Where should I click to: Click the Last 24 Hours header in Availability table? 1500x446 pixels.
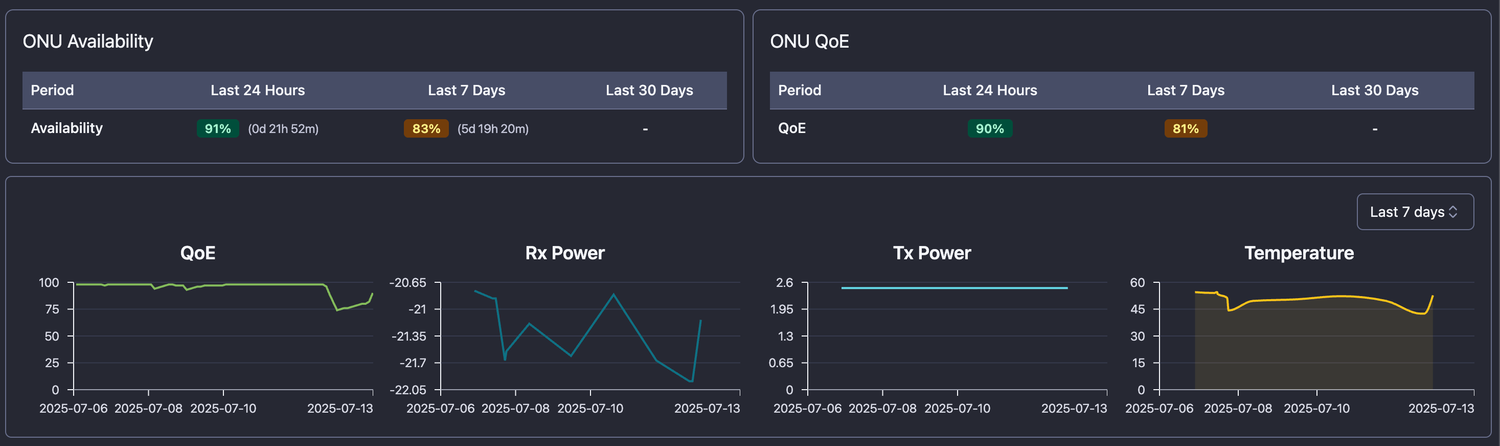point(258,90)
